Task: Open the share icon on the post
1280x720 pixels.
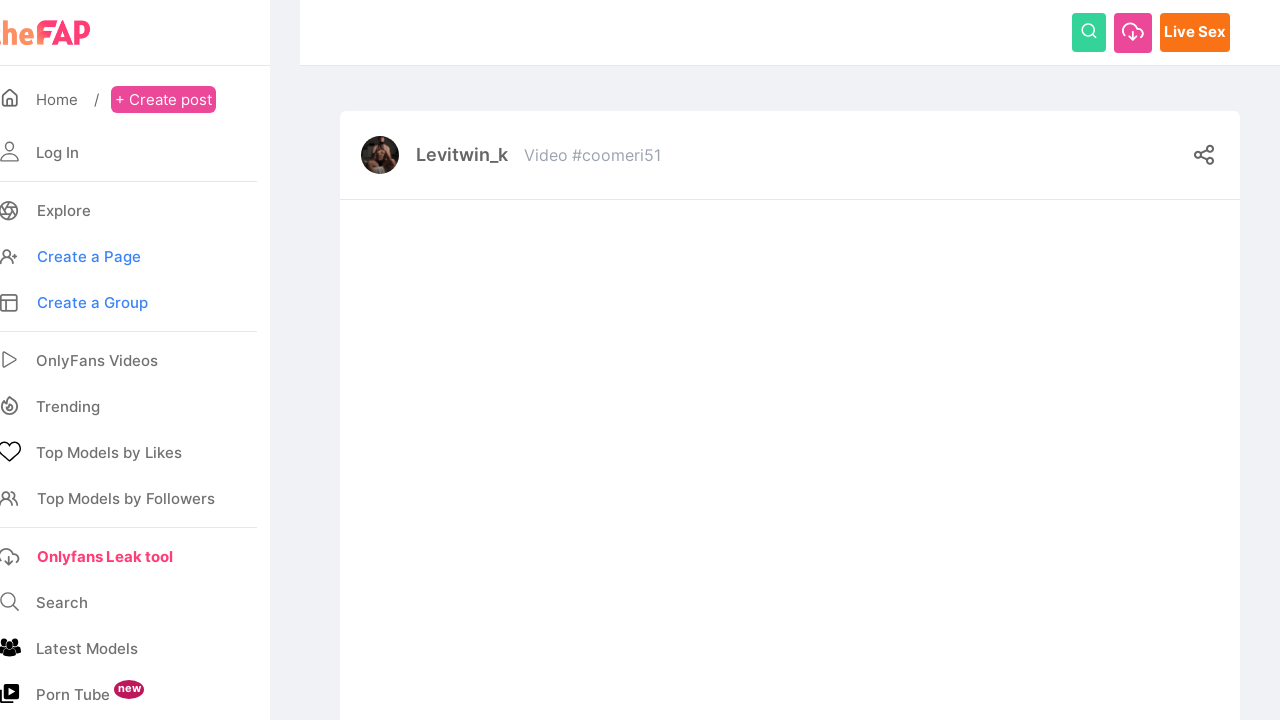Action: click(1204, 155)
